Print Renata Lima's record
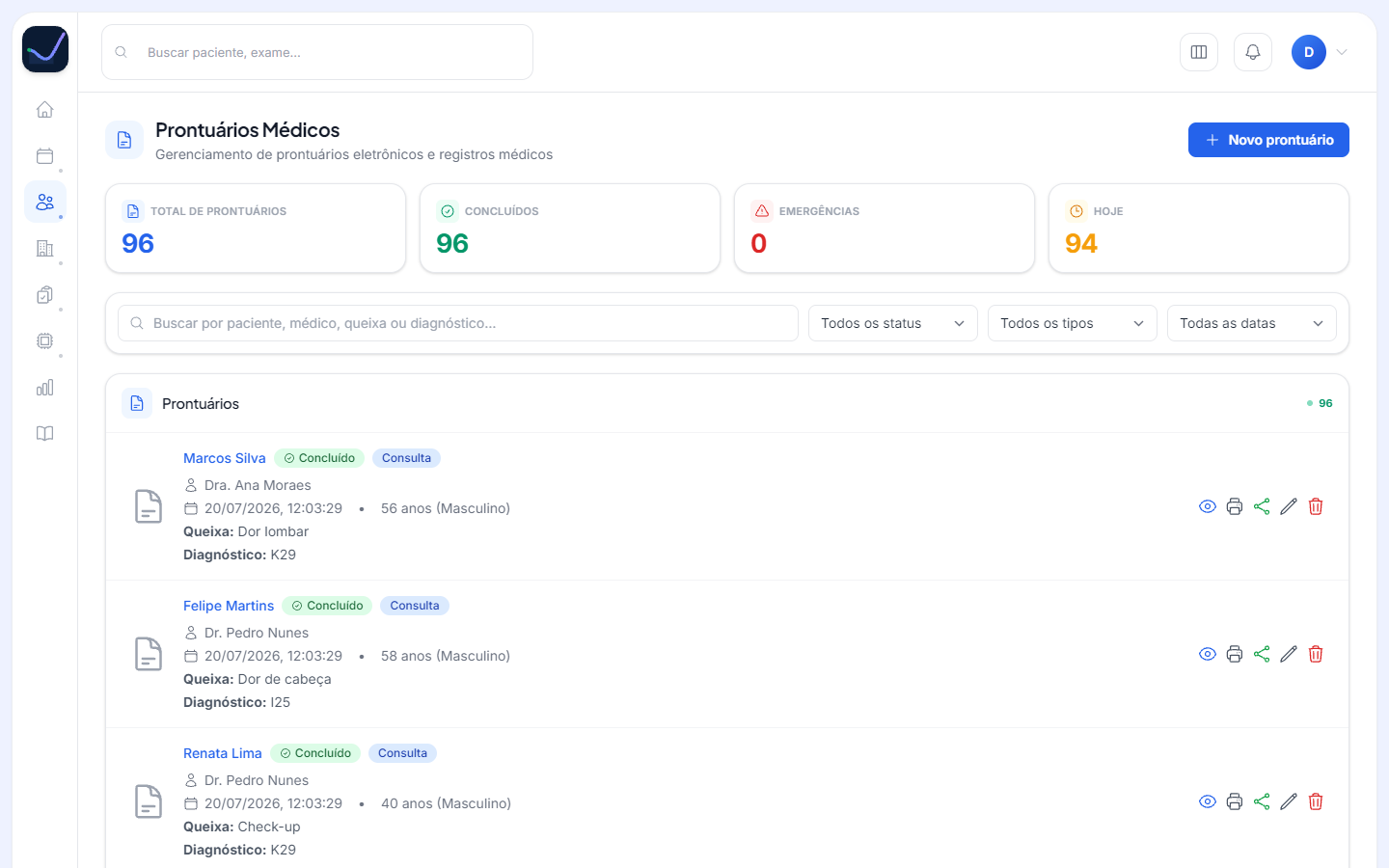This screenshot has height=868, width=1389. [x=1235, y=801]
